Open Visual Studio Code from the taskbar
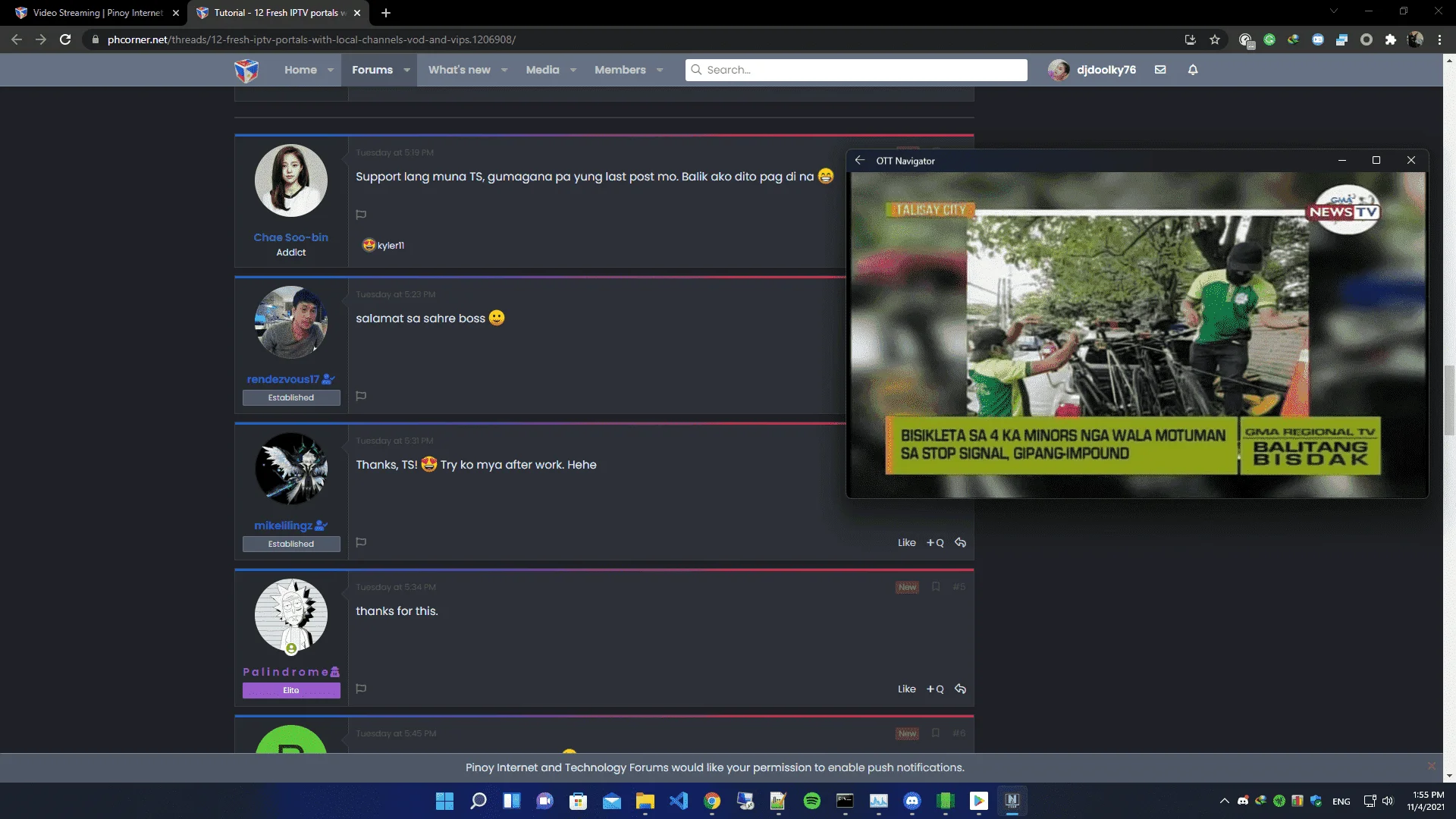This screenshot has height=819, width=1456. [x=679, y=801]
